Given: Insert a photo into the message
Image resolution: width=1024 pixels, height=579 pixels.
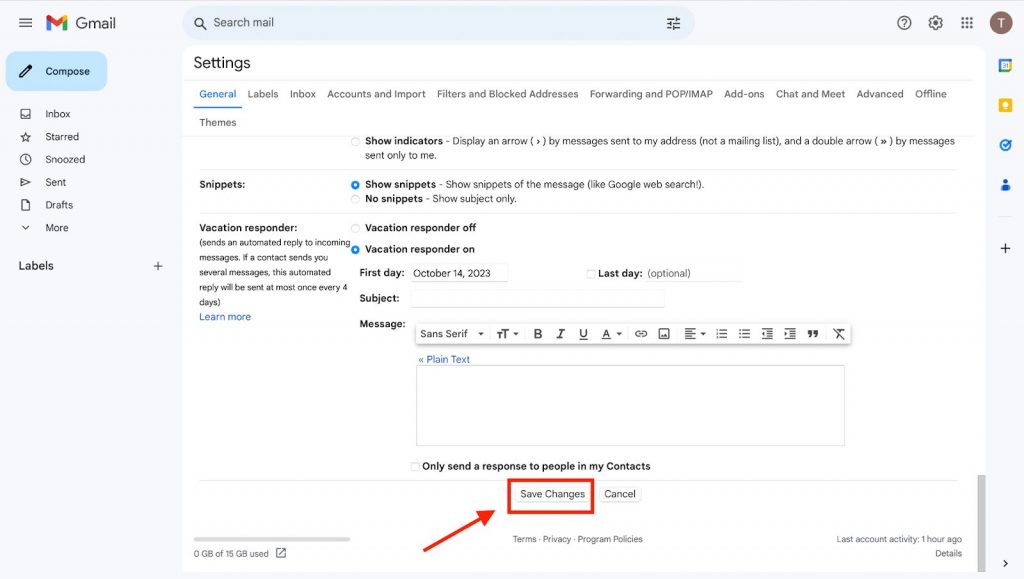Looking at the screenshot, I should (663, 333).
